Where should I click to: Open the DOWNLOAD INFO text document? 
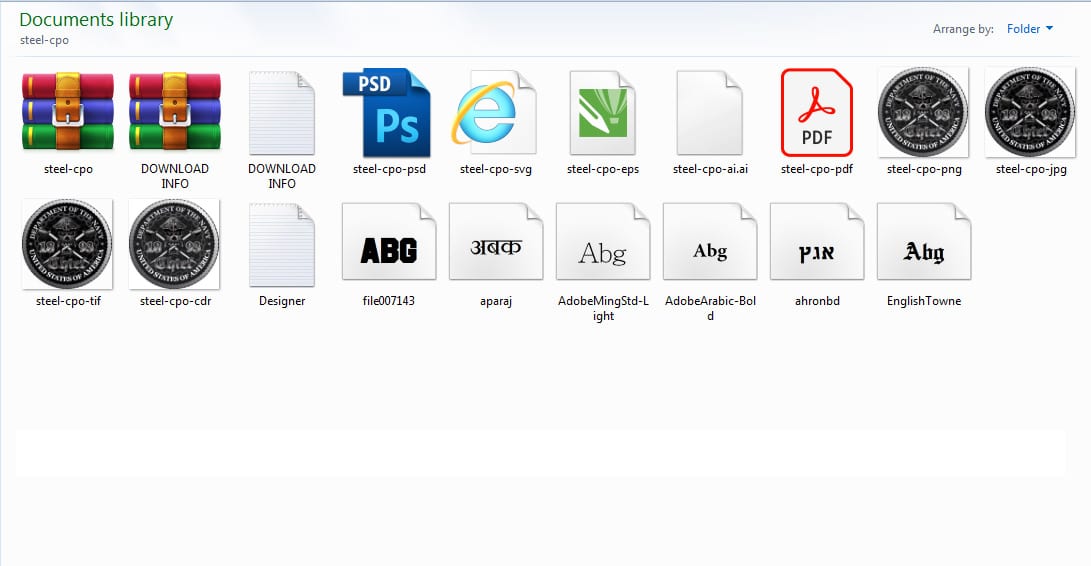click(282, 112)
